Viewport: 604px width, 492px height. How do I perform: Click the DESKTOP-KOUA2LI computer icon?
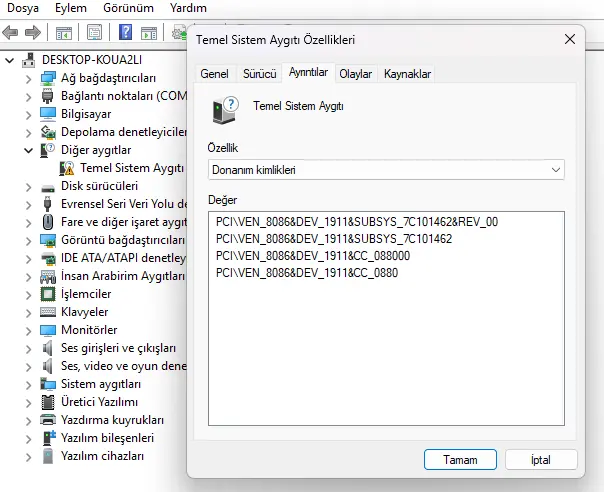click(29, 60)
